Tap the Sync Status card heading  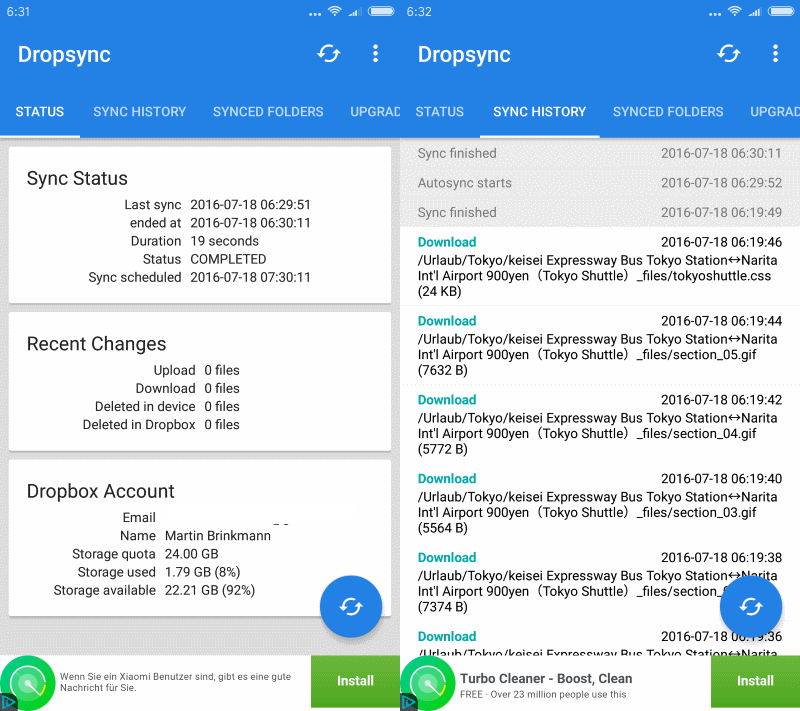pos(77,179)
